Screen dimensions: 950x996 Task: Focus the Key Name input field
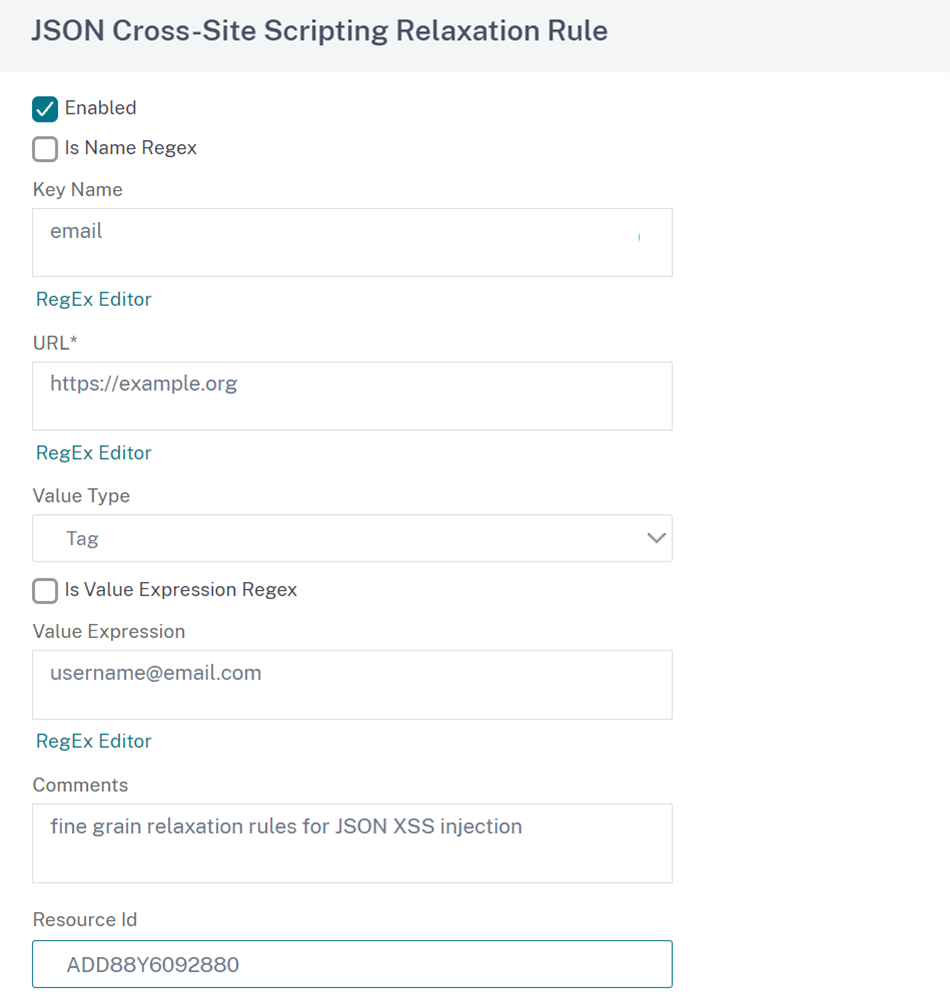coord(352,243)
